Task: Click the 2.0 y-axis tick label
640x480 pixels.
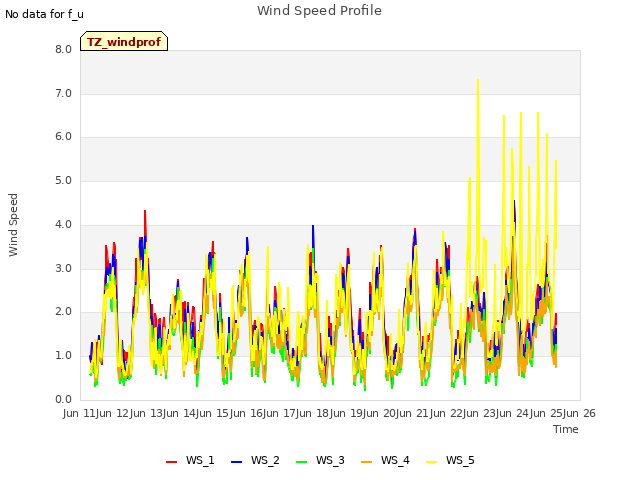Action: 63,312
